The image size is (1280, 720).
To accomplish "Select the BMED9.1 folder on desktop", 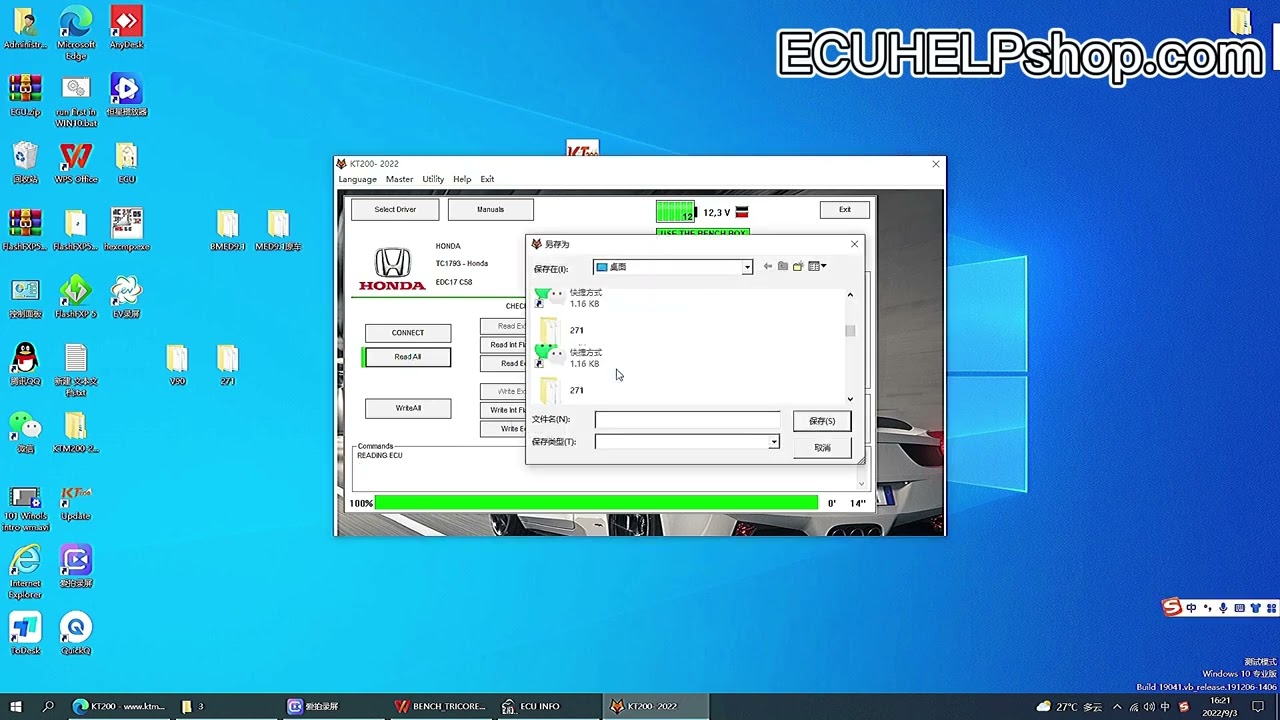I will (227, 230).
